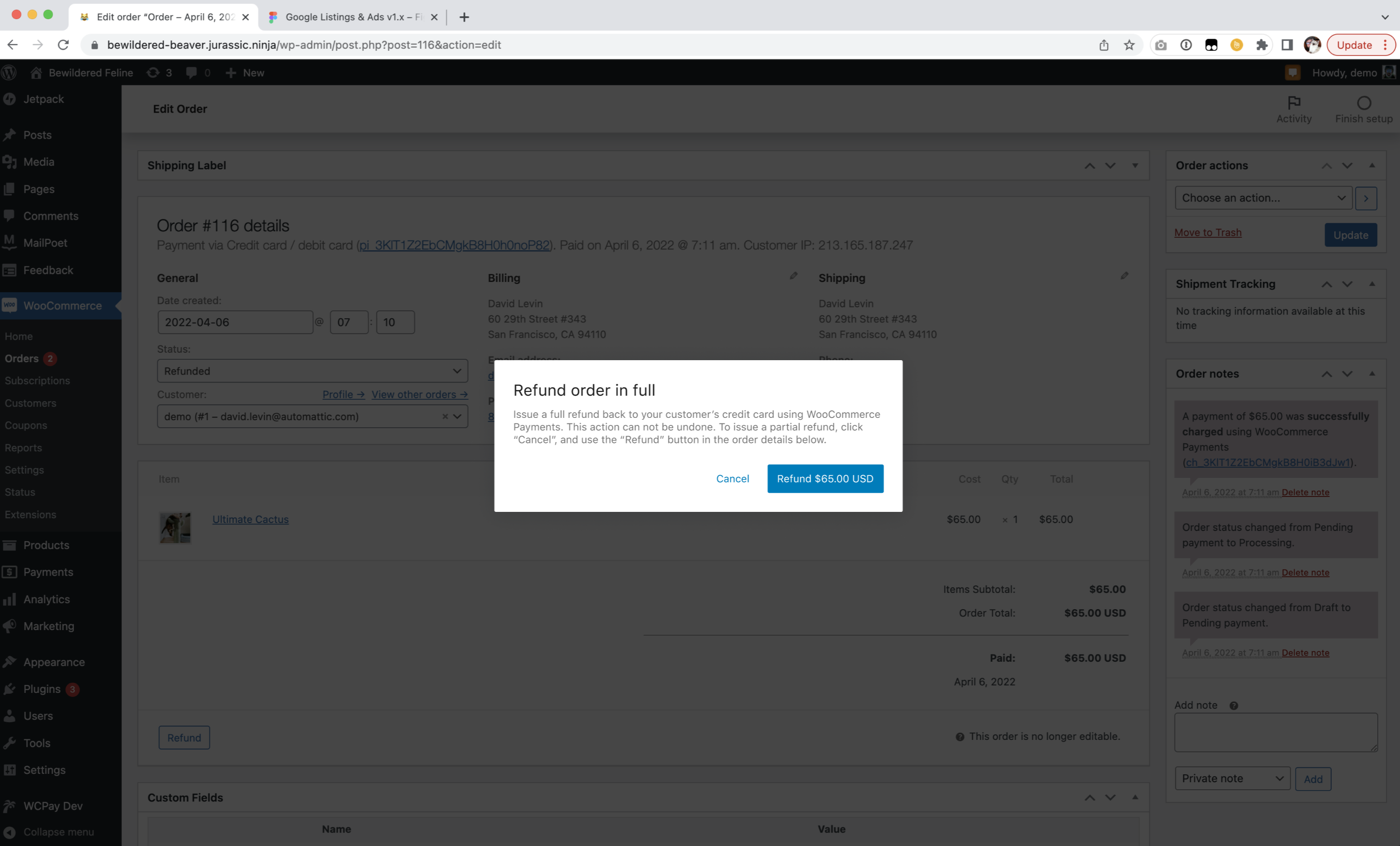1400x846 pixels.
Task: Open Jetpack from the sidebar
Action: 43,98
